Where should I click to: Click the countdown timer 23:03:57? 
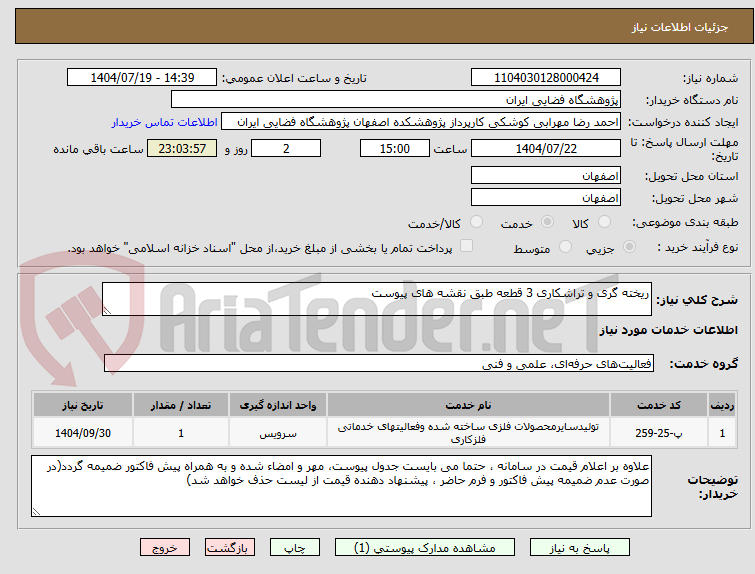[x=182, y=148]
